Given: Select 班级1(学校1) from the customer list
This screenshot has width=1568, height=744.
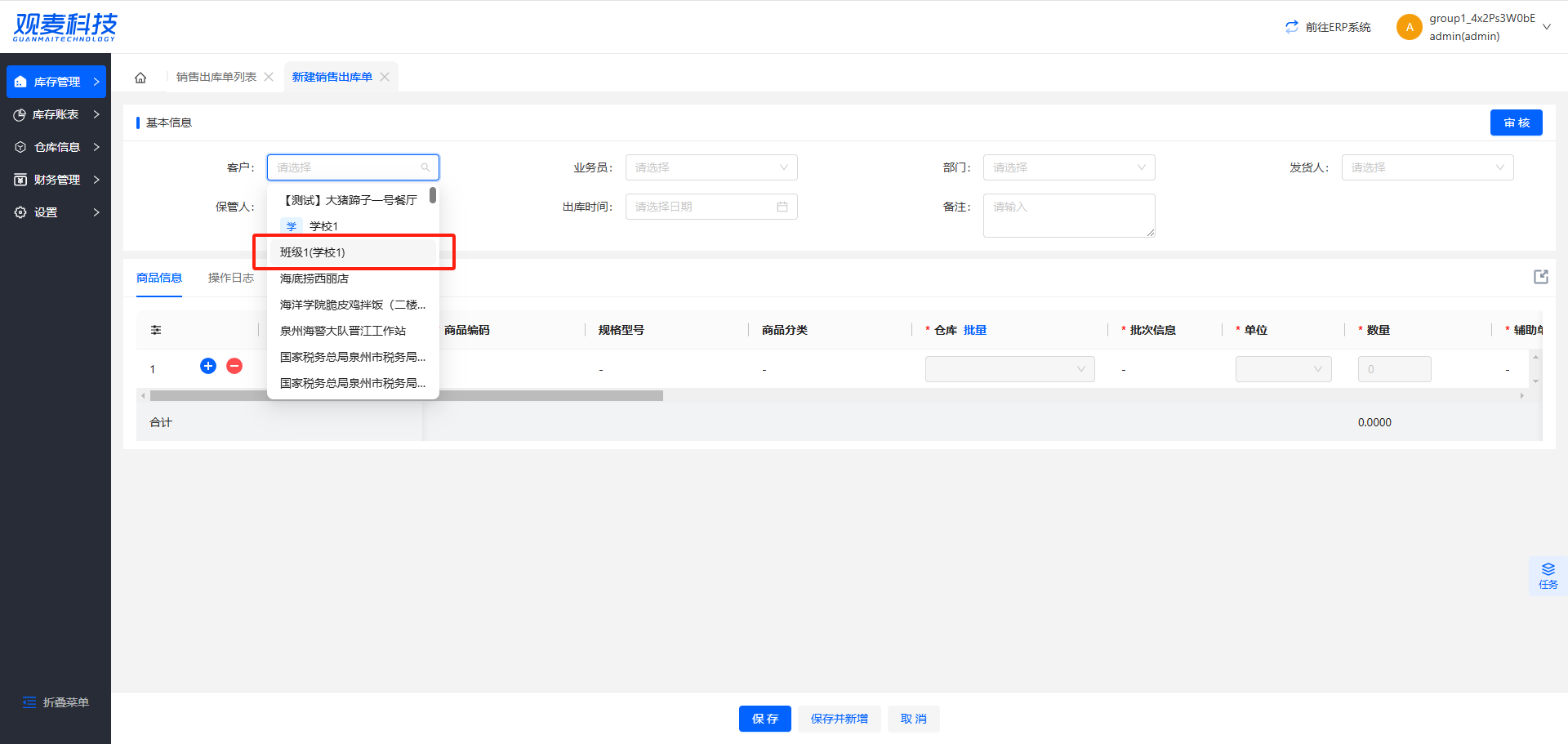Looking at the screenshot, I should coord(353,252).
